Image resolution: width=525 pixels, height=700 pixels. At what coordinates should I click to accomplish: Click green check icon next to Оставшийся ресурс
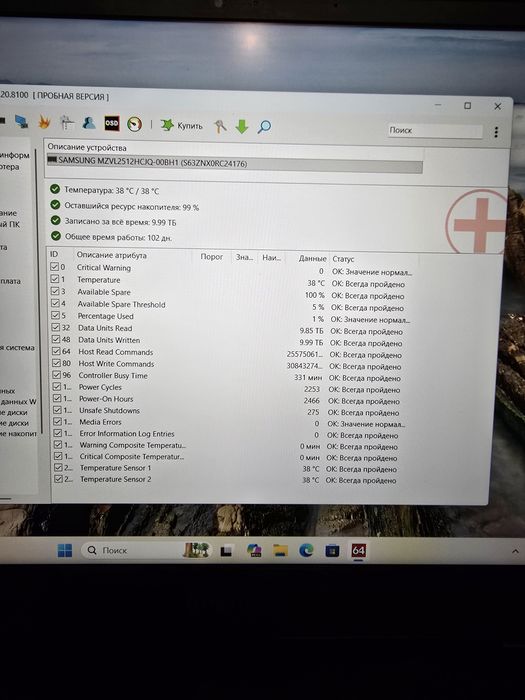(55, 204)
